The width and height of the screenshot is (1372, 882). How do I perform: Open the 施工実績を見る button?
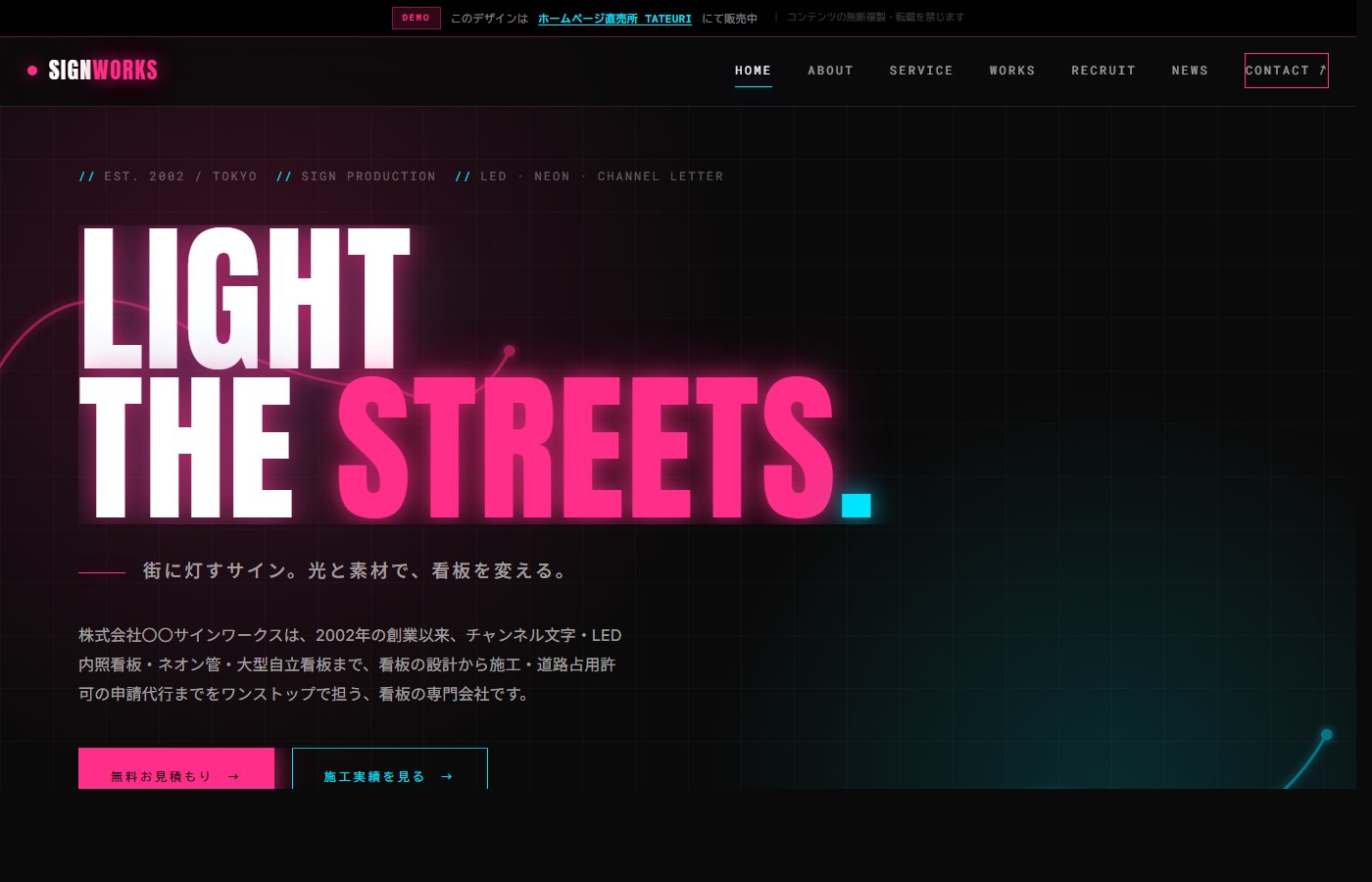pos(390,768)
